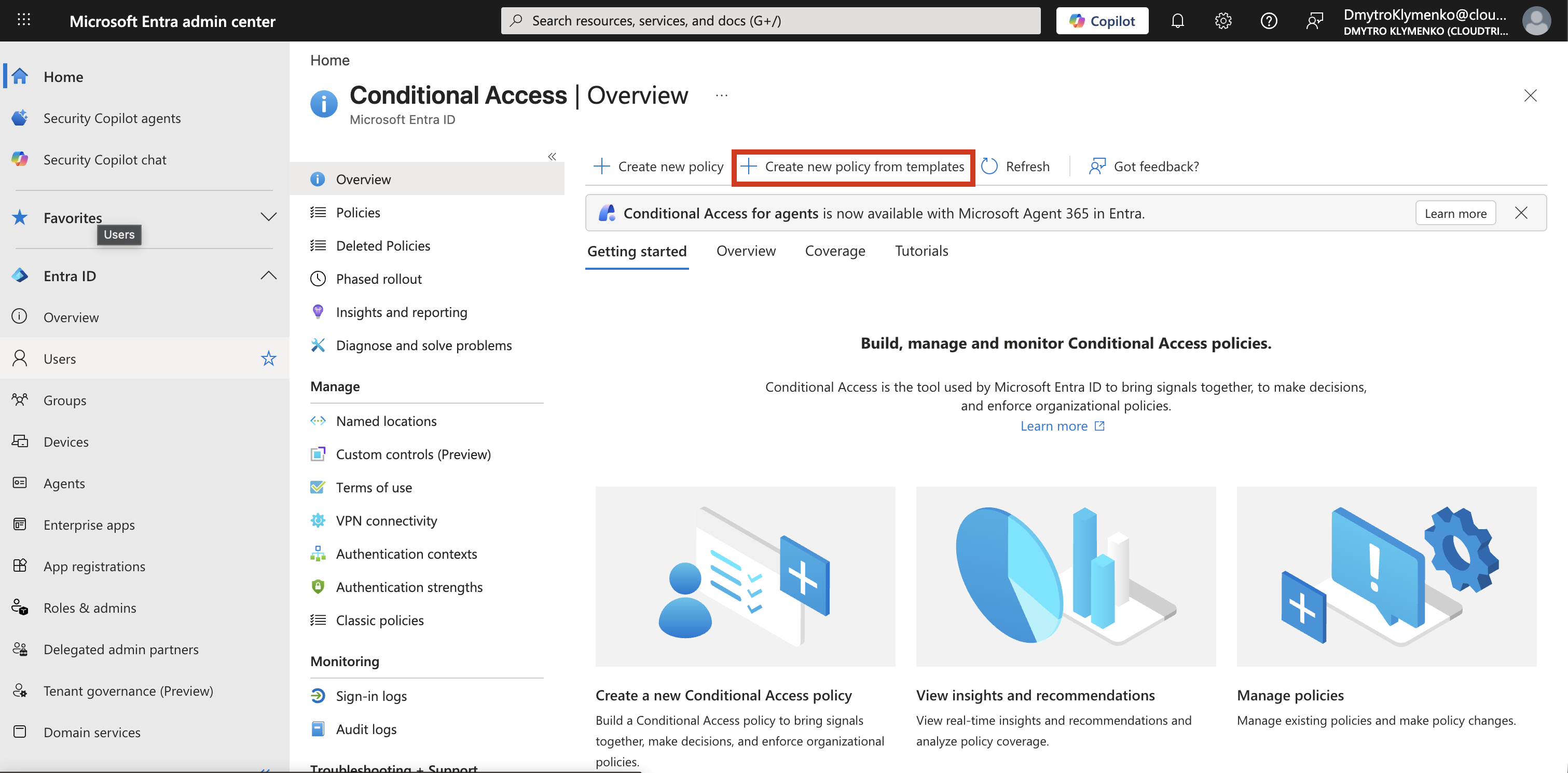
Task: Refresh the Conditional Access overview
Action: (x=1015, y=166)
